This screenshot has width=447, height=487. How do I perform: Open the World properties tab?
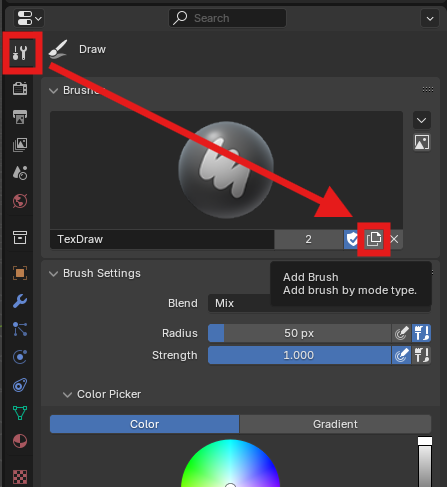coord(20,201)
